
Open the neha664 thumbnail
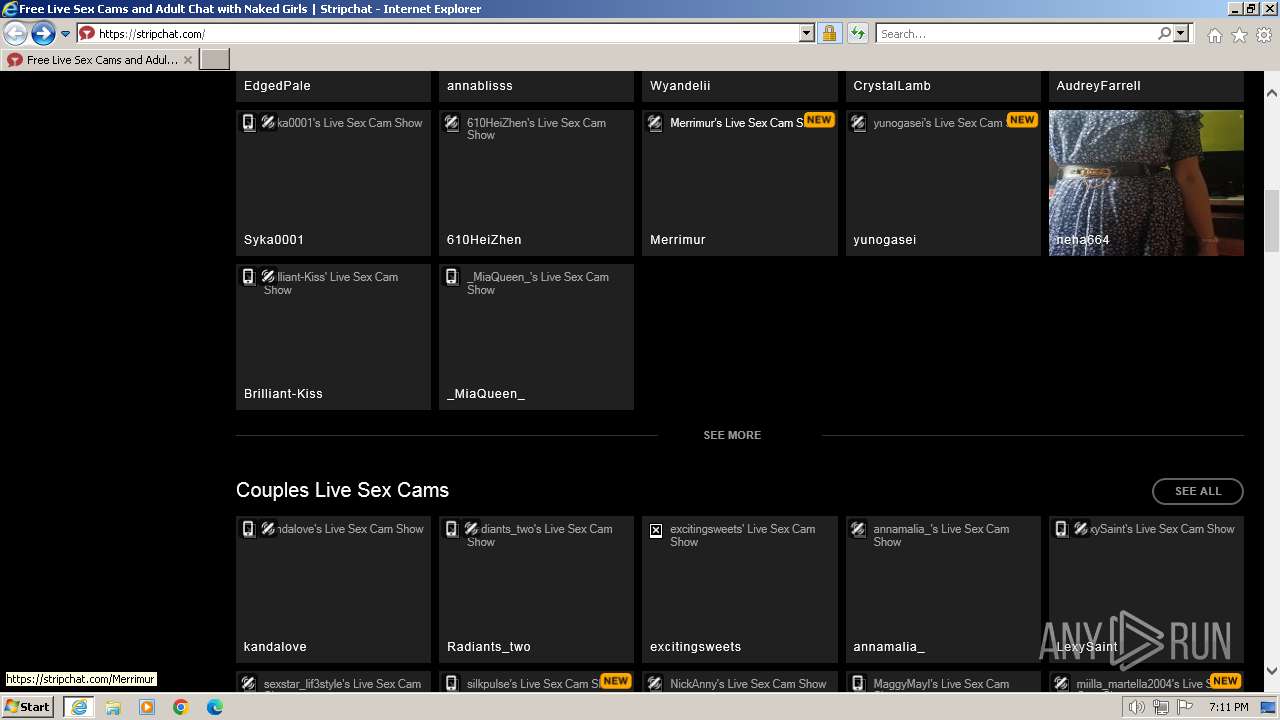[x=1146, y=183]
